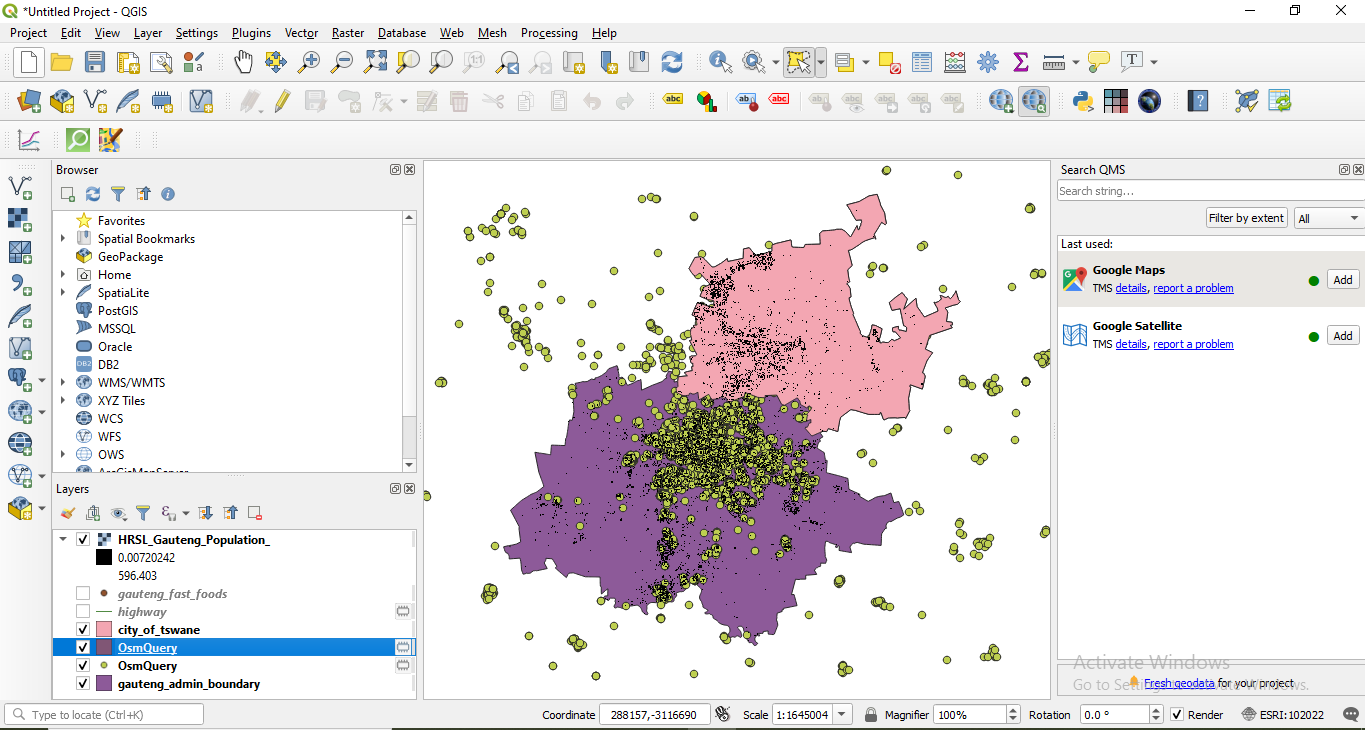Click the New Shapefile Layer icon
Image resolution: width=1365 pixels, height=730 pixels.
click(95, 101)
